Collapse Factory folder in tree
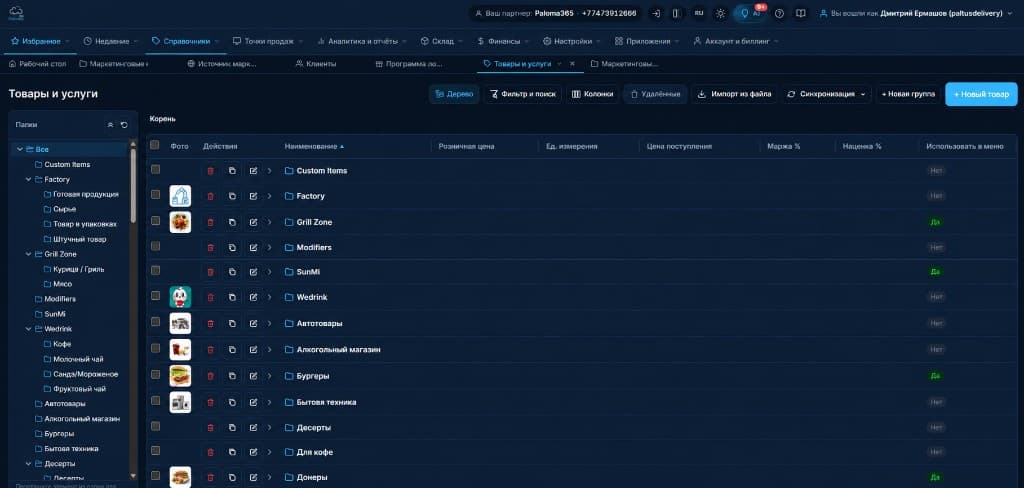Viewport: 1024px width, 488px height. (29, 179)
